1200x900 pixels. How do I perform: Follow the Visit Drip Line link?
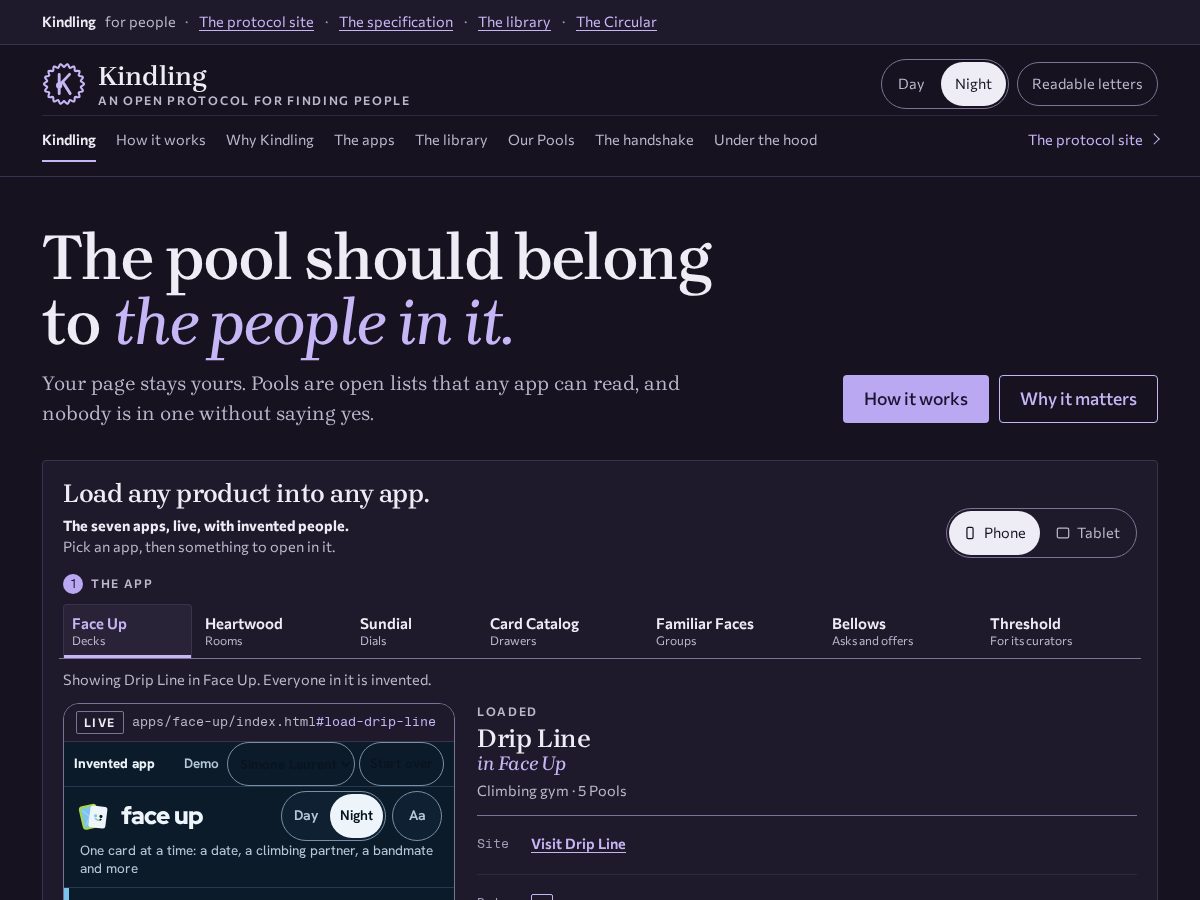click(x=578, y=844)
